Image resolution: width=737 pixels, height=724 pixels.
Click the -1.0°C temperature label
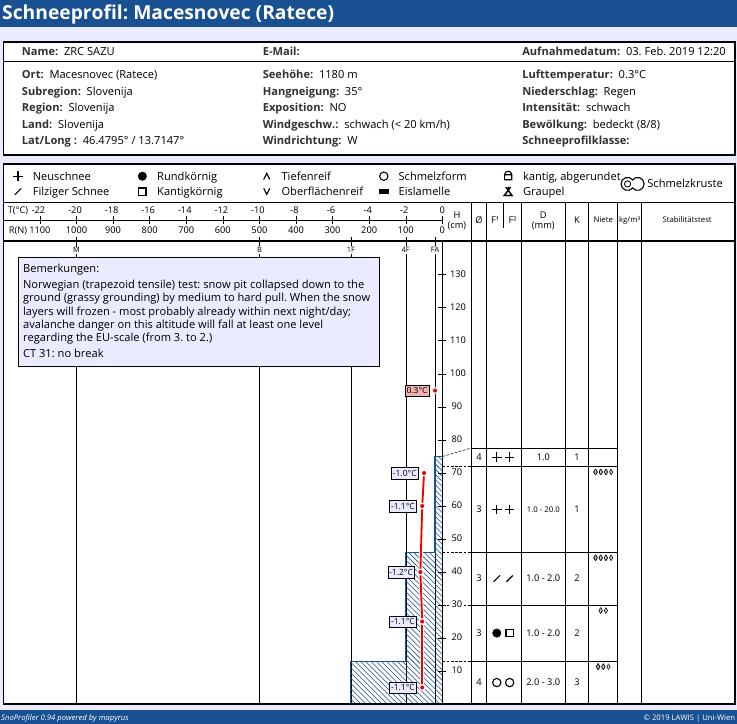(x=405, y=473)
